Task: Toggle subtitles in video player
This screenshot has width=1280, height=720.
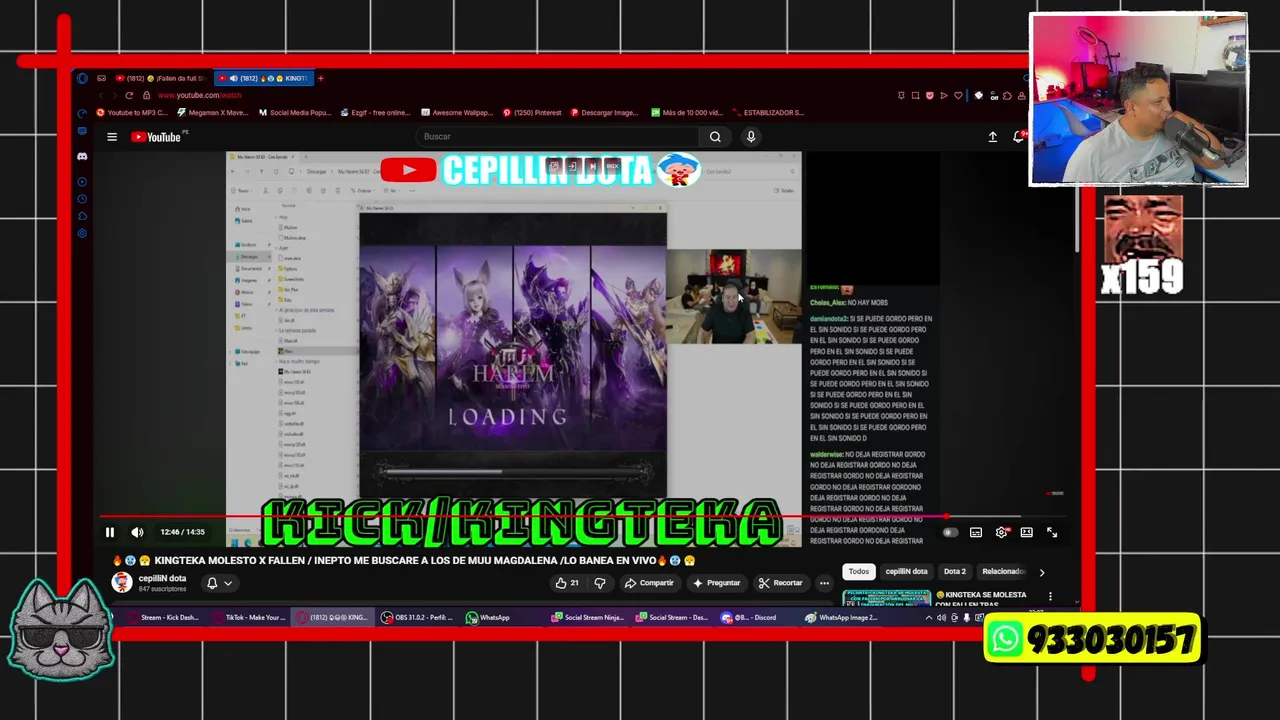Action: [976, 533]
